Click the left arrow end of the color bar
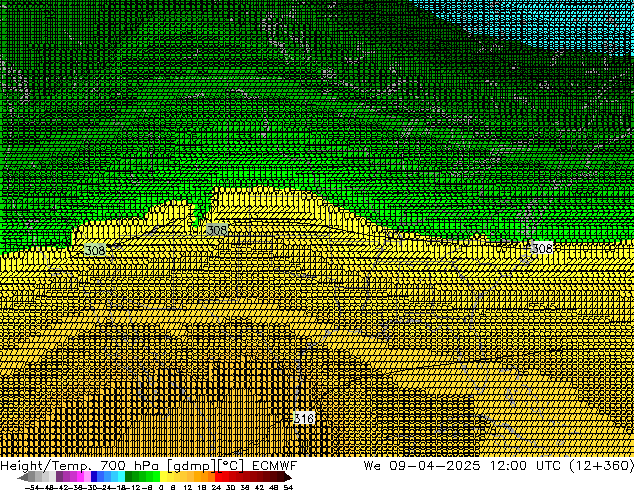The image size is (634, 490). coord(23,477)
